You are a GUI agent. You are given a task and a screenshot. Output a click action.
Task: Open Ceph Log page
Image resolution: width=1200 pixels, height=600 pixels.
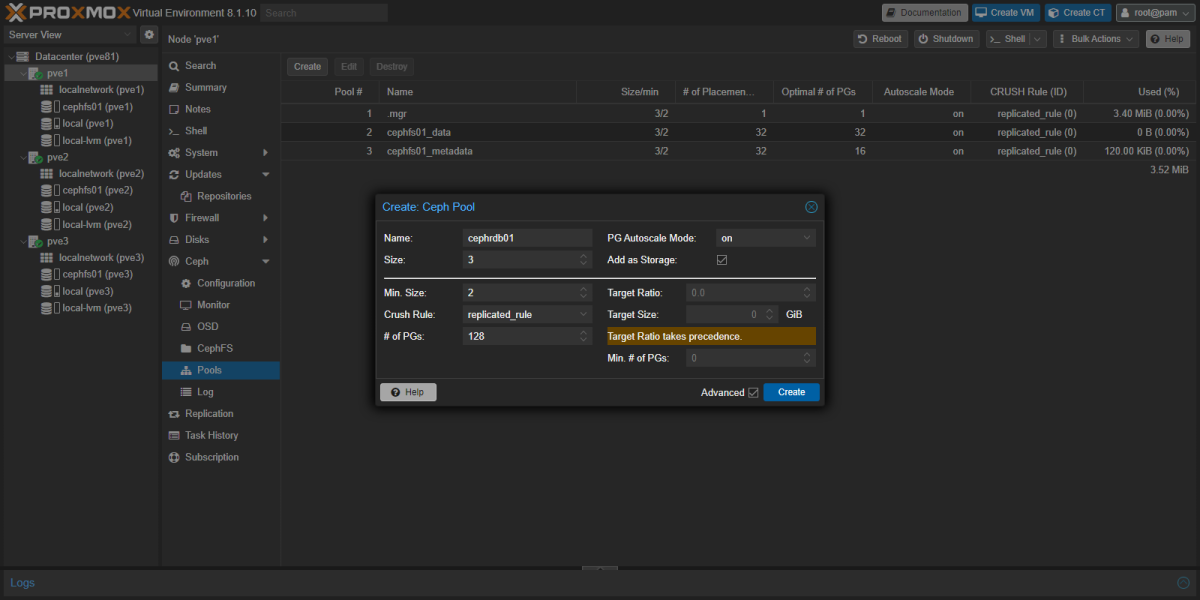[205, 392]
